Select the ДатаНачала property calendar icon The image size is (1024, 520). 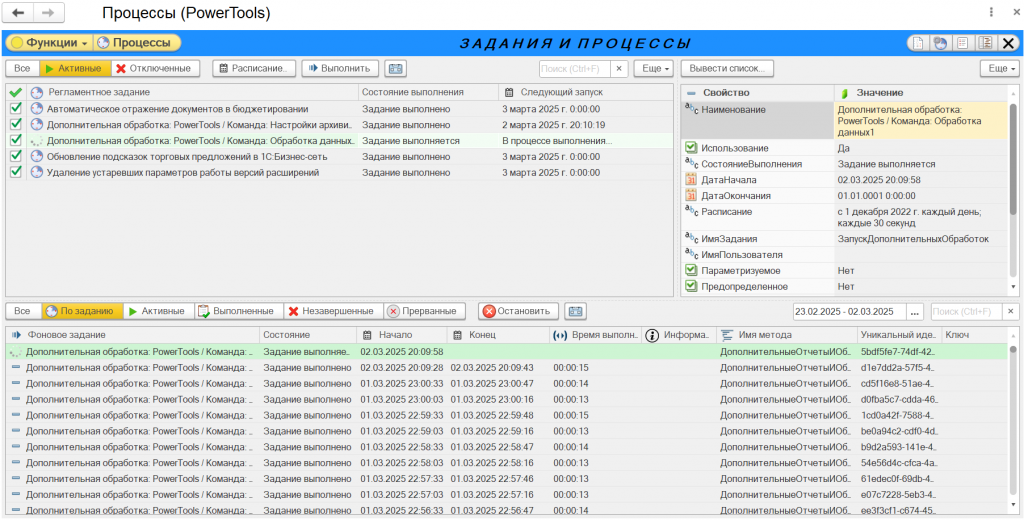pyautogui.click(x=691, y=180)
